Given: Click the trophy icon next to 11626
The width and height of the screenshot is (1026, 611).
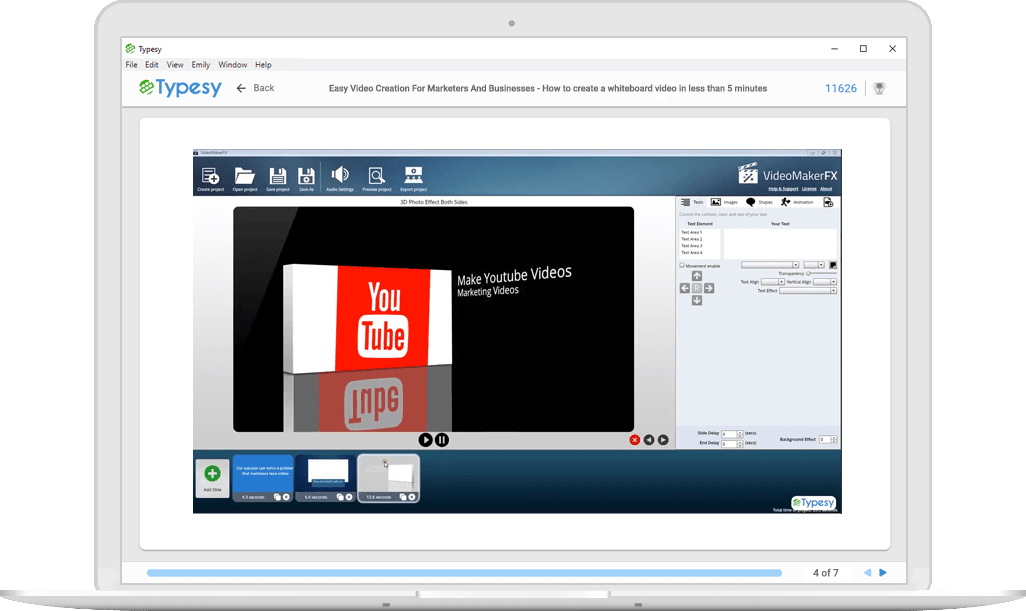Looking at the screenshot, I should (x=879, y=88).
